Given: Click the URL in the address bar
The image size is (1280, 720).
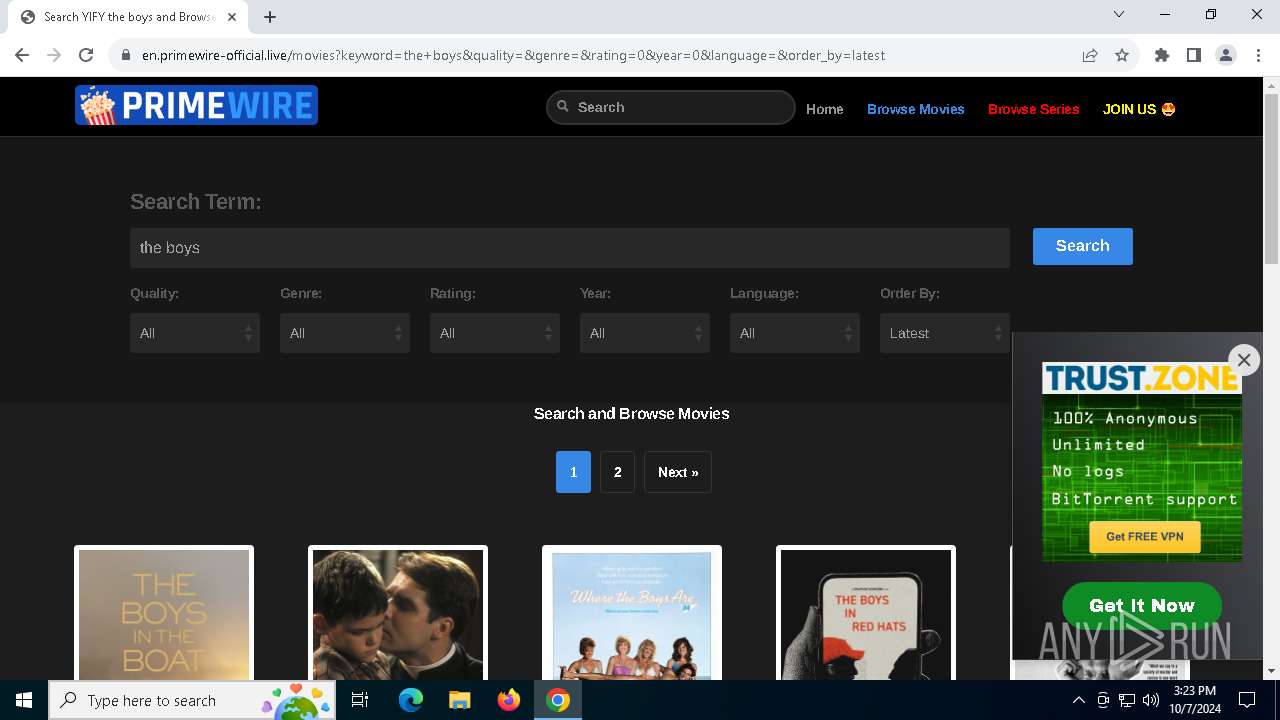Looking at the screenshot, I should [513, 55].
